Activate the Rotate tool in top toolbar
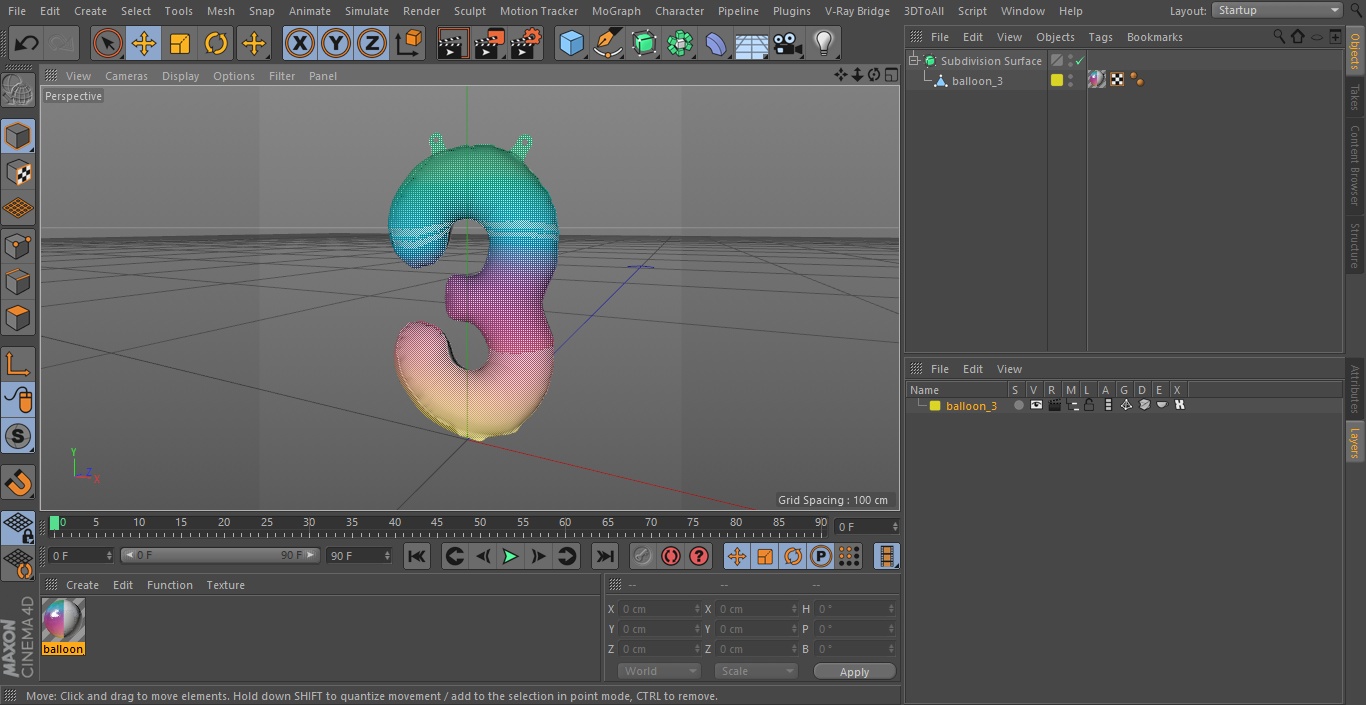1366x705 pixels. click(x=216, y=43)
